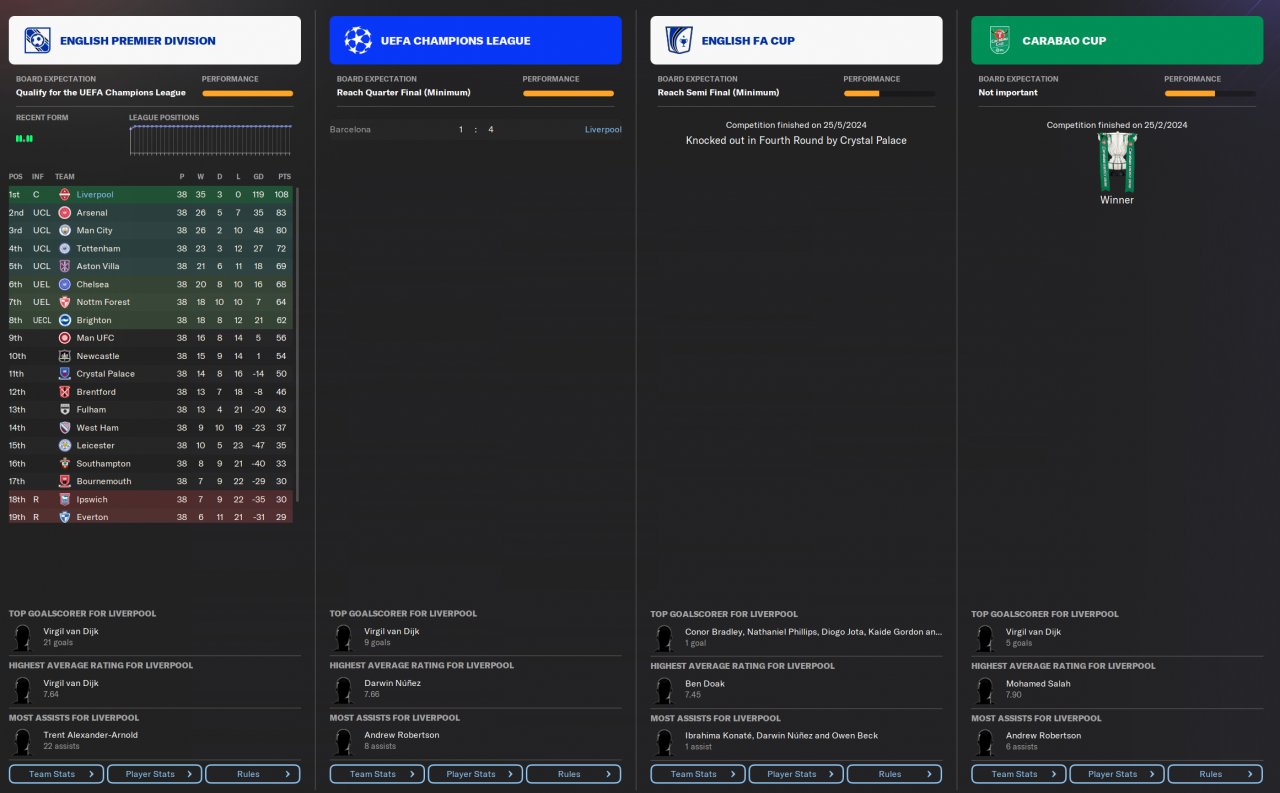Click Tottenham's club badge in the table
1280x793 pixels.
65,248
